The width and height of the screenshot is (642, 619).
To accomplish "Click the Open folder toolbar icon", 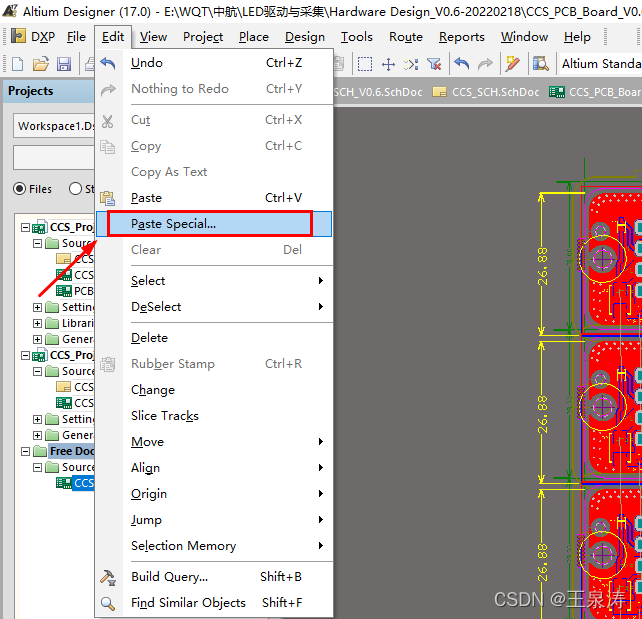I will pos(41,64).
